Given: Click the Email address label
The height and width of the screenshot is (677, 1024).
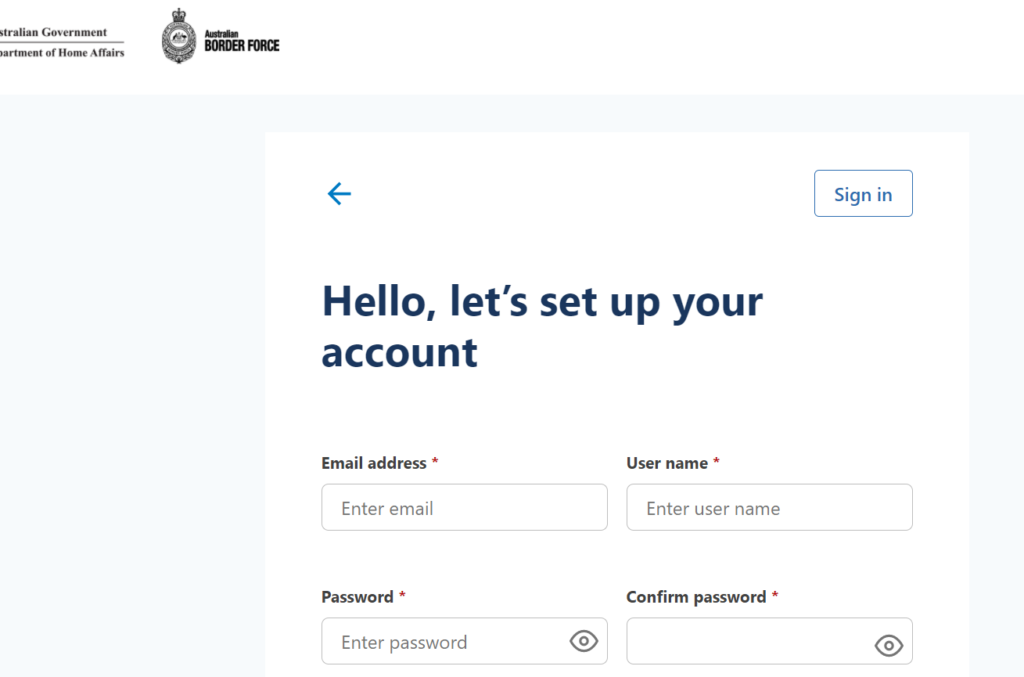Looking at the screenshot, I should 374,463.
